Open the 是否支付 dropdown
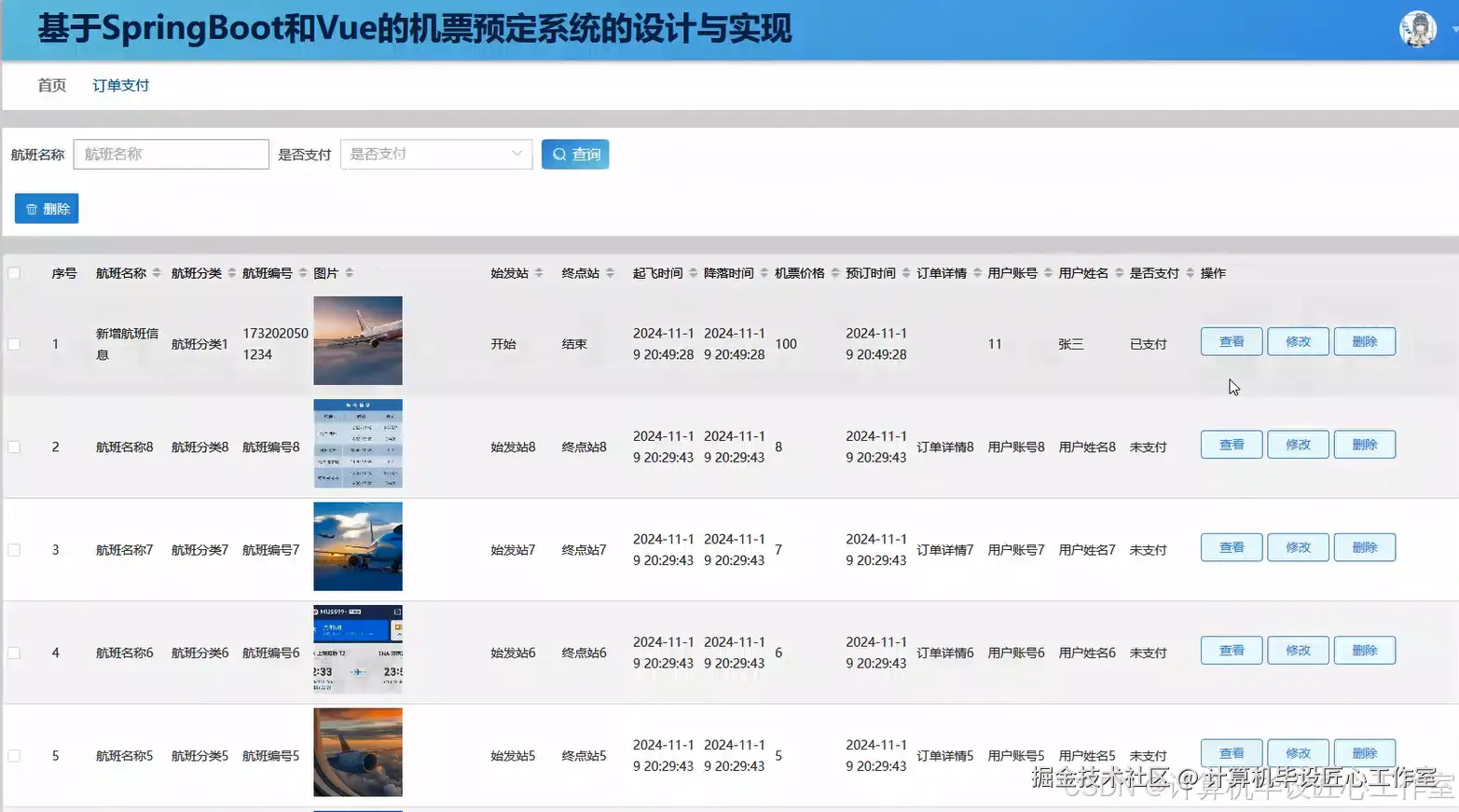Viewport: 1459px width, 812px height. [x=435, y=154]
